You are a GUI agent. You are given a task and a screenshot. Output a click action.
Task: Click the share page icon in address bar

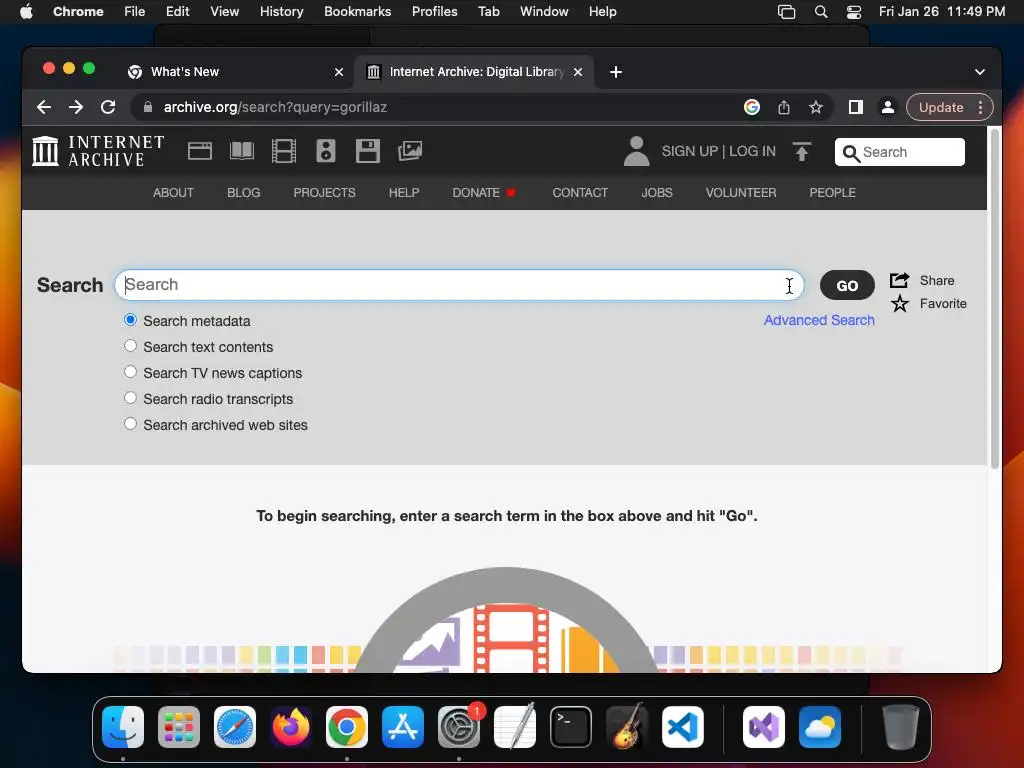(x=784, y=107)
